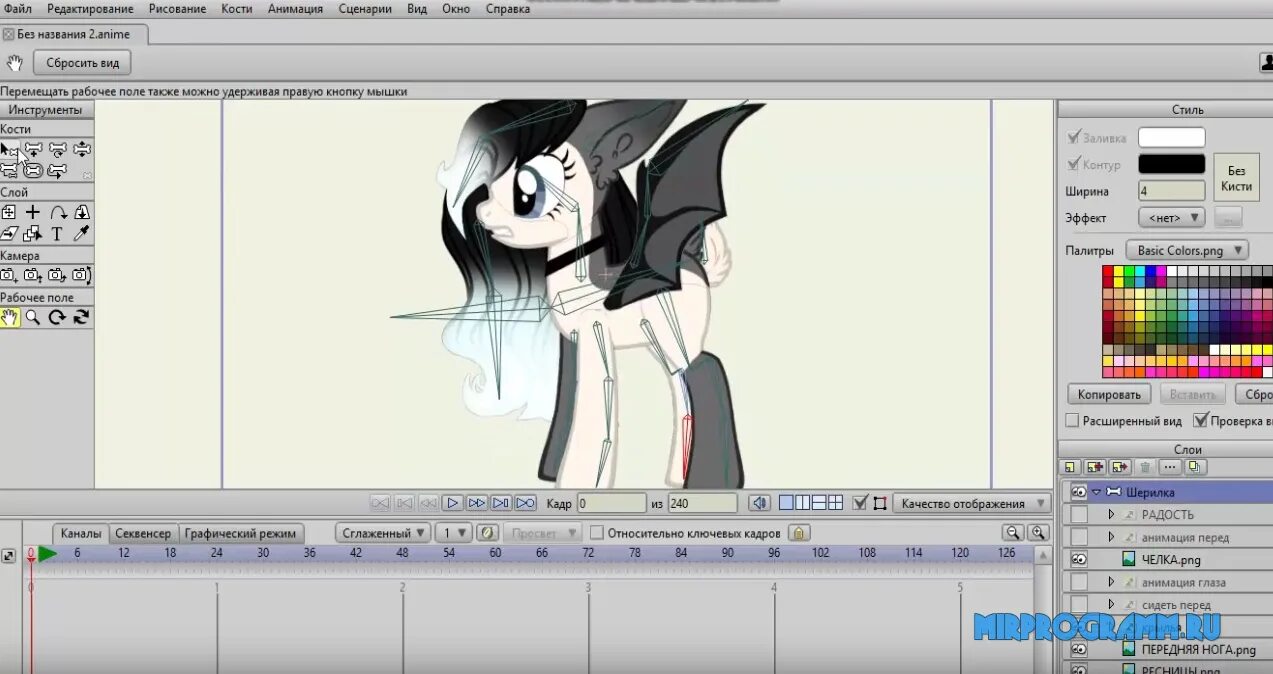This screenshot has height=674, width=1273.
Task: Hide the ЧЕЛКА.png layer
Action: (x=1078, y=559)
